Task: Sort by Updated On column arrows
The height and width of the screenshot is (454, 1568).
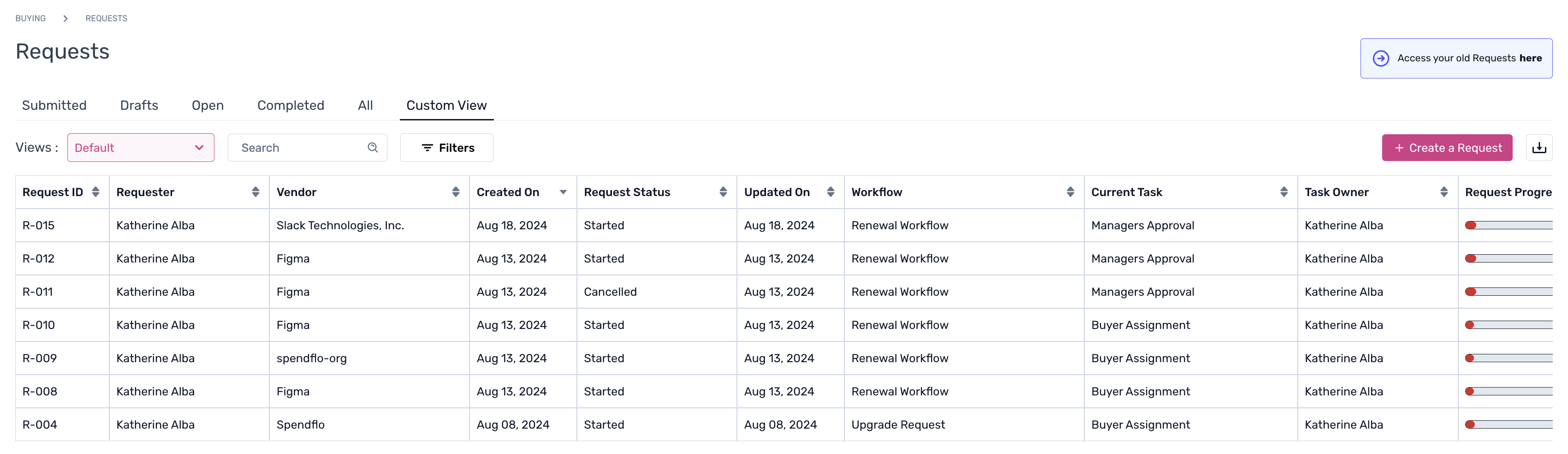Action: pyautogui.click(x=830, y=192)
